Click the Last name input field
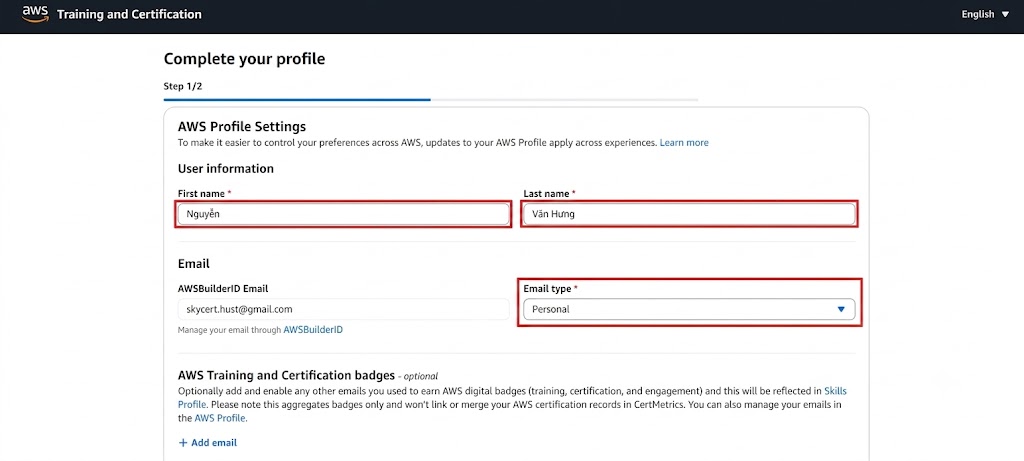 click(689, 214)
